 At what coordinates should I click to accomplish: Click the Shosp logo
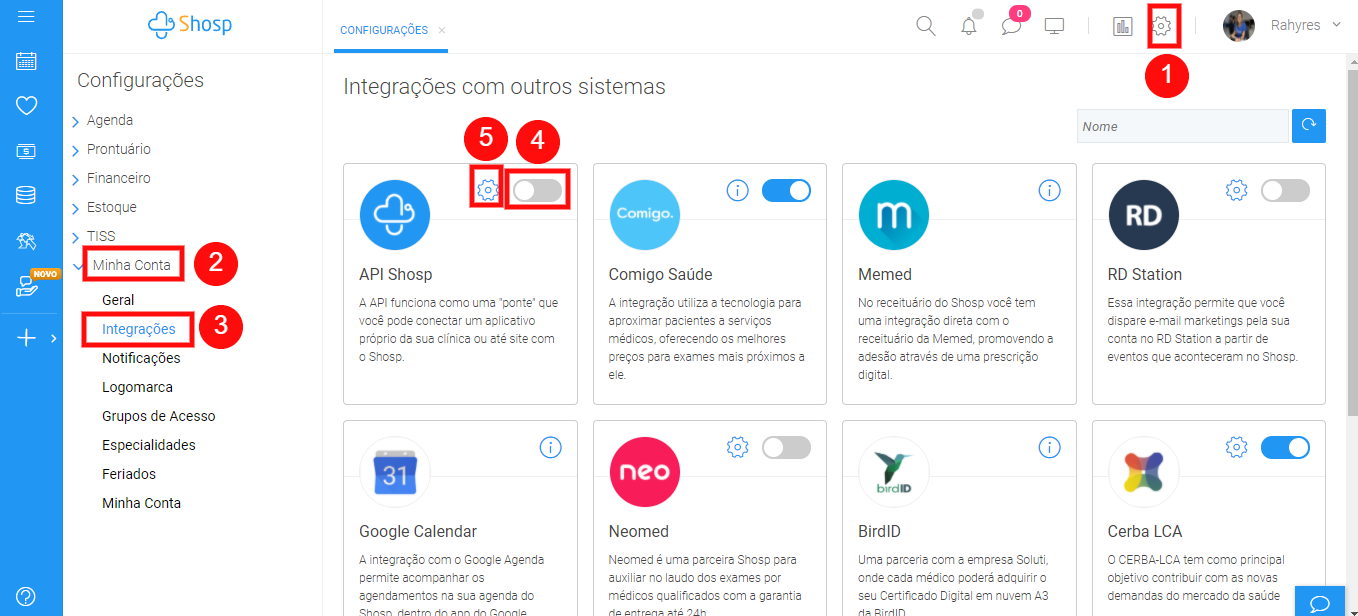[x=190, y=25]
